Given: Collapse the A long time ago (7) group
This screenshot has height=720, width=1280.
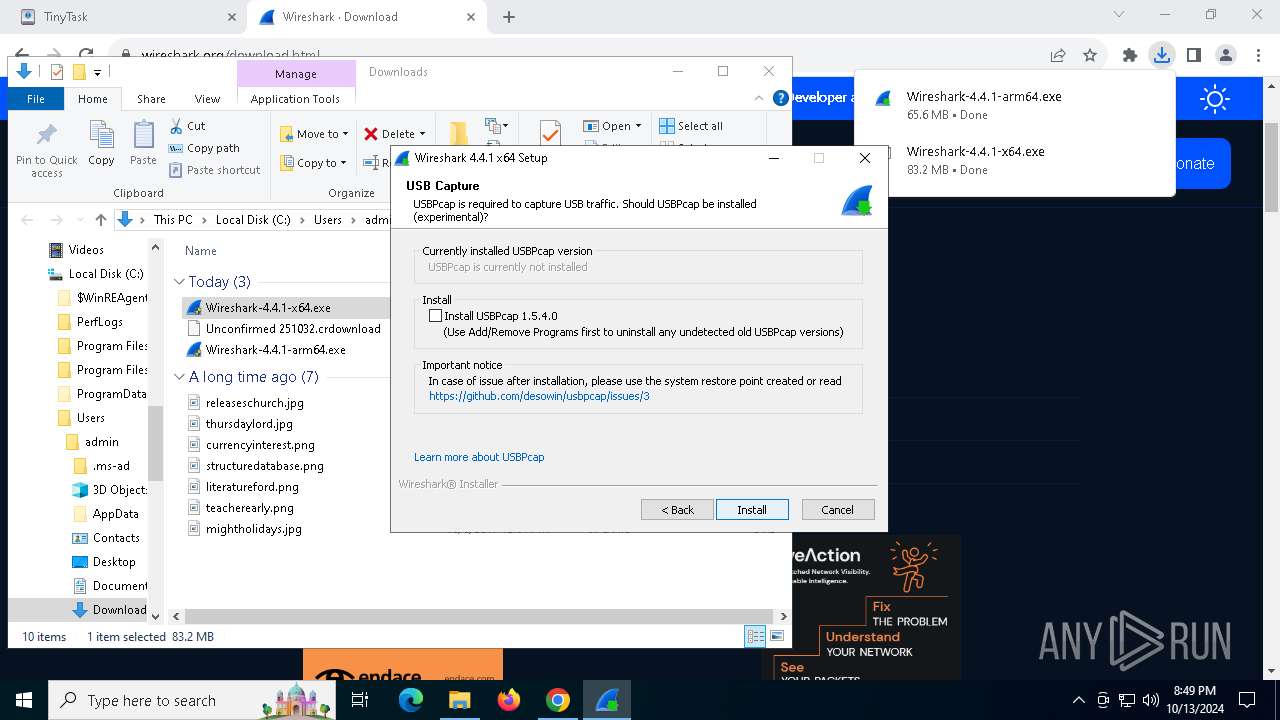Looking at the screenshot, I should (x=179, y=377).
